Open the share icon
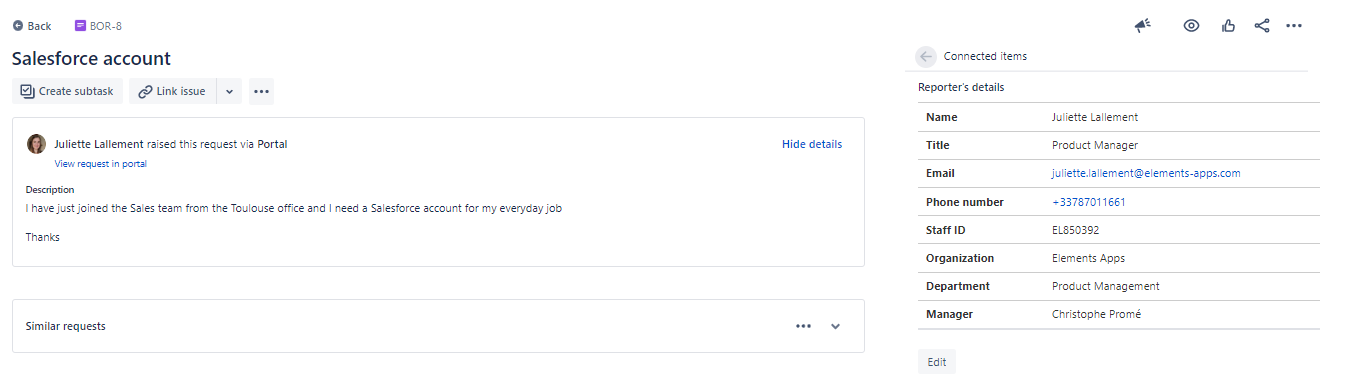The image size is (1345, 384). click(x=1261, y=26)
